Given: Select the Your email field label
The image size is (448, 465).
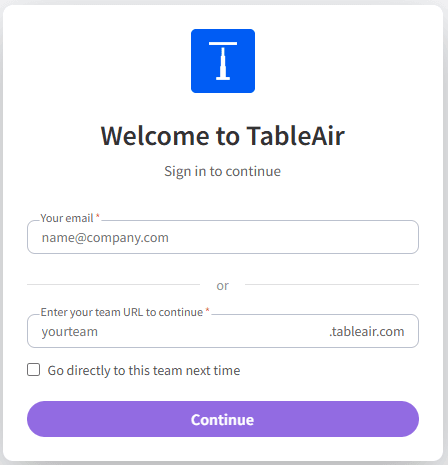Looking at the screenshot, I should (67, 218).
